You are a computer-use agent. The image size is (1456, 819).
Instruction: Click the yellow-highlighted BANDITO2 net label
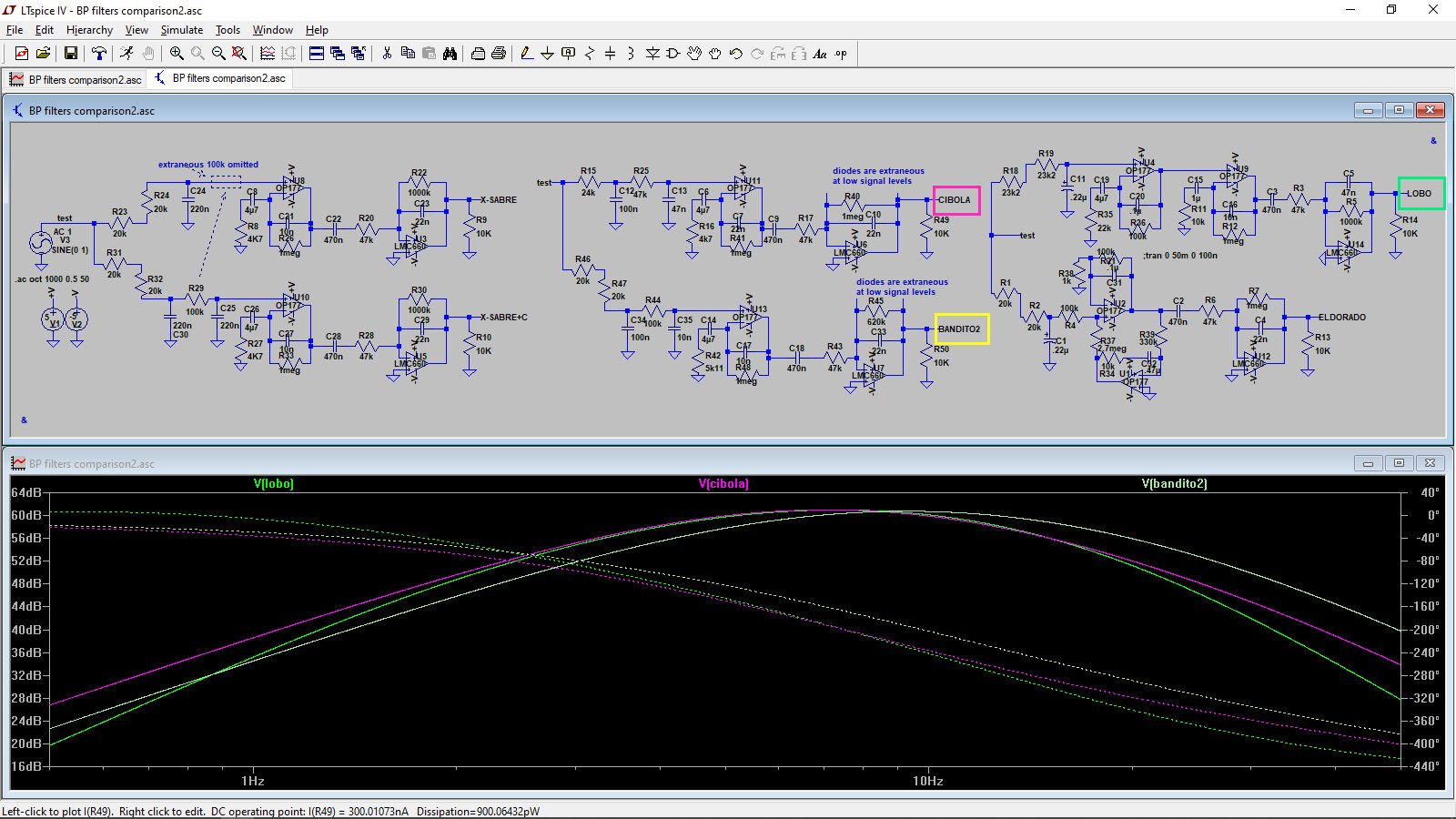960,329
